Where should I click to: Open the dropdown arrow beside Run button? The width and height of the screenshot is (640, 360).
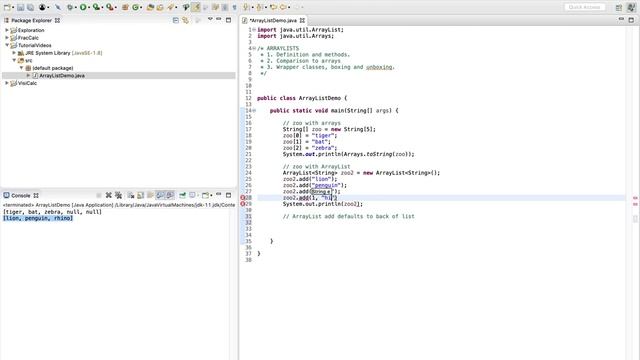click(89, 7)
